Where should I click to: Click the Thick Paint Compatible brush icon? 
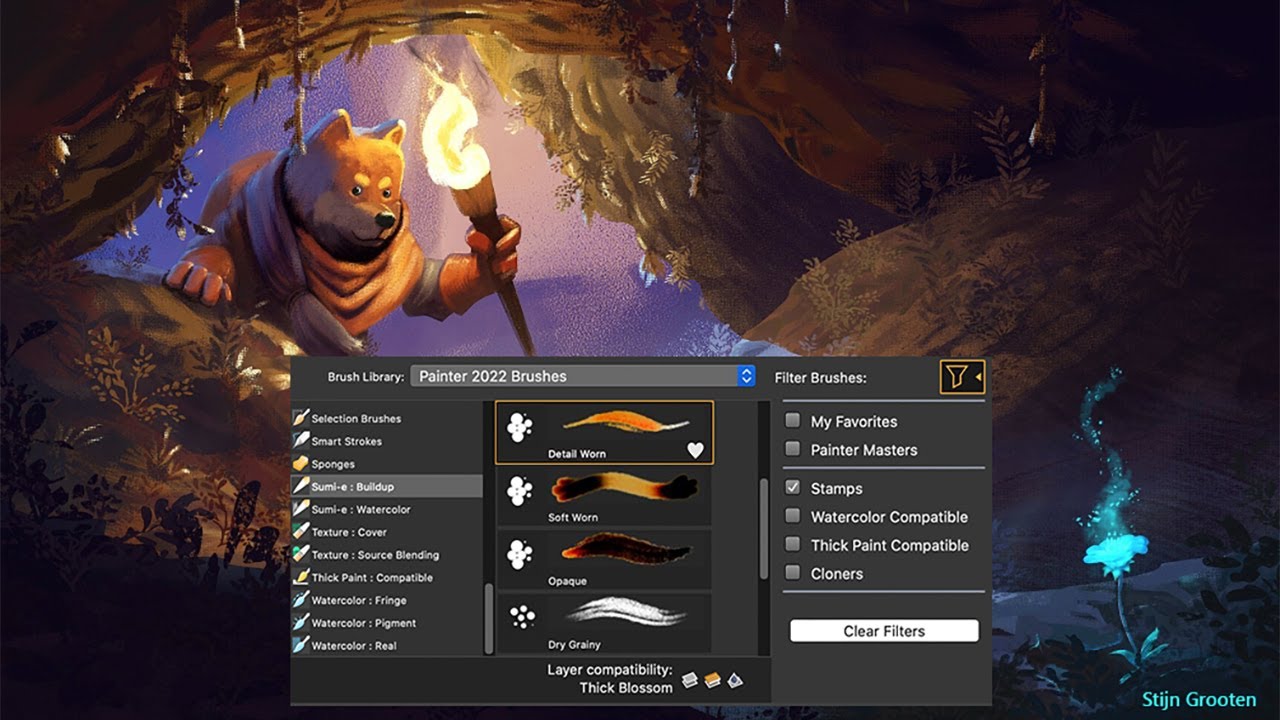pos(300,577)
